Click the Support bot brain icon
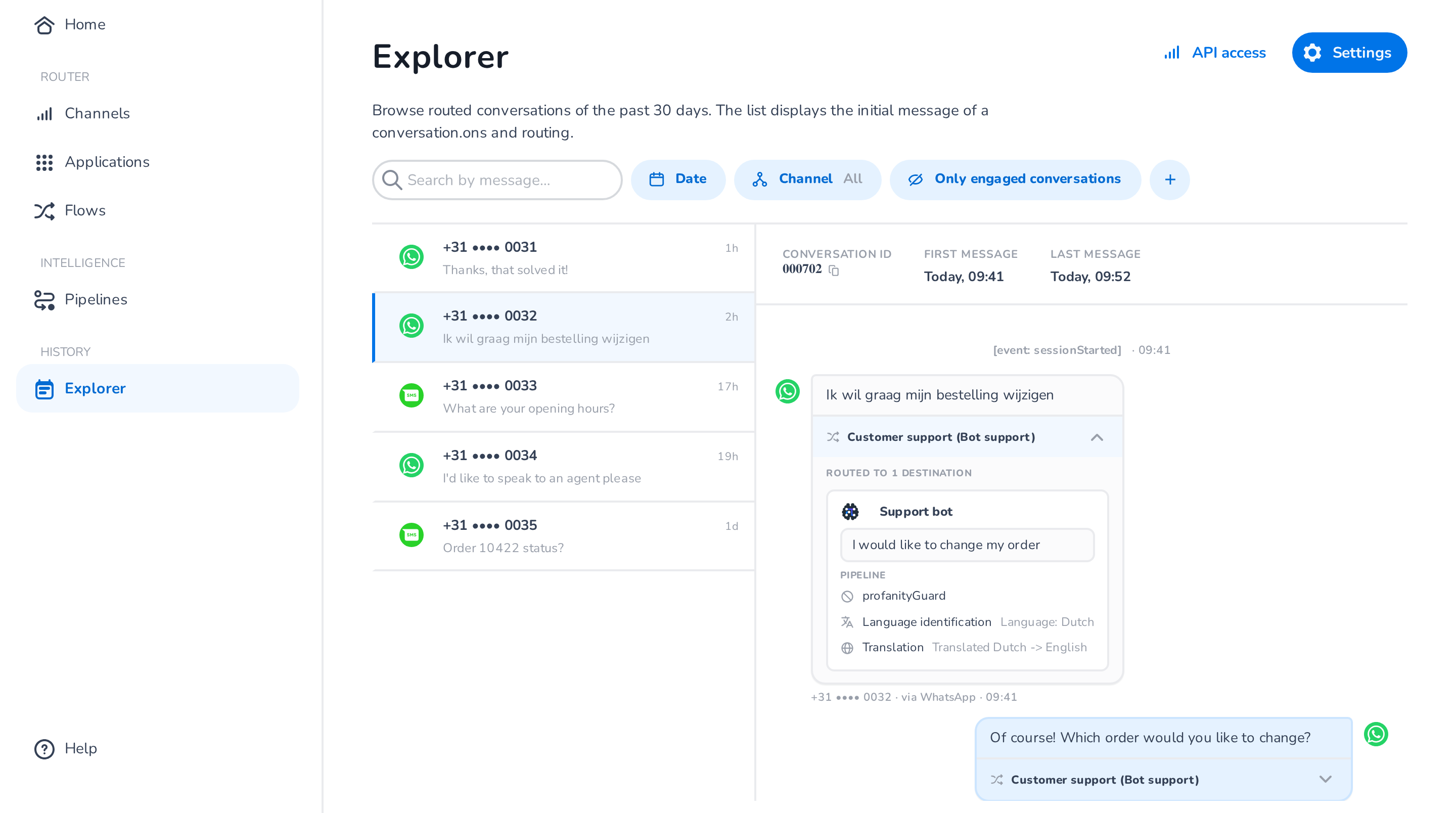The image size is (1456, 813). (x=850, y=512)
